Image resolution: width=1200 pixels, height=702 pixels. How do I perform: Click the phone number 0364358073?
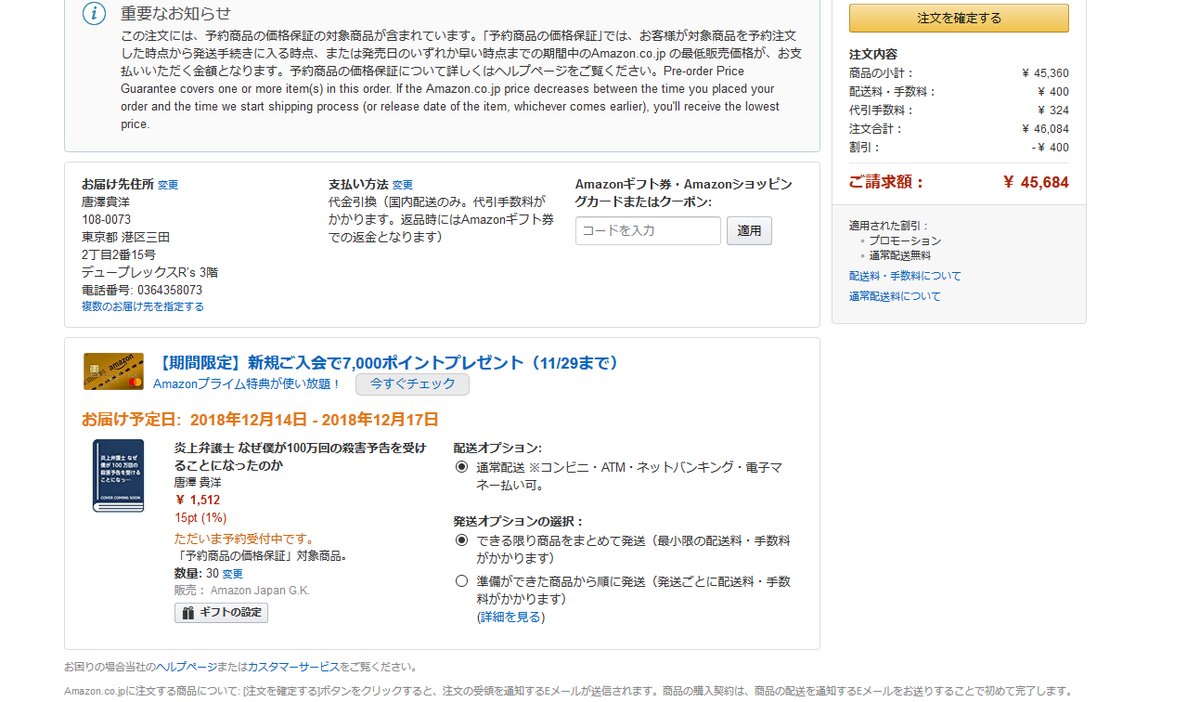pos(169,290)
